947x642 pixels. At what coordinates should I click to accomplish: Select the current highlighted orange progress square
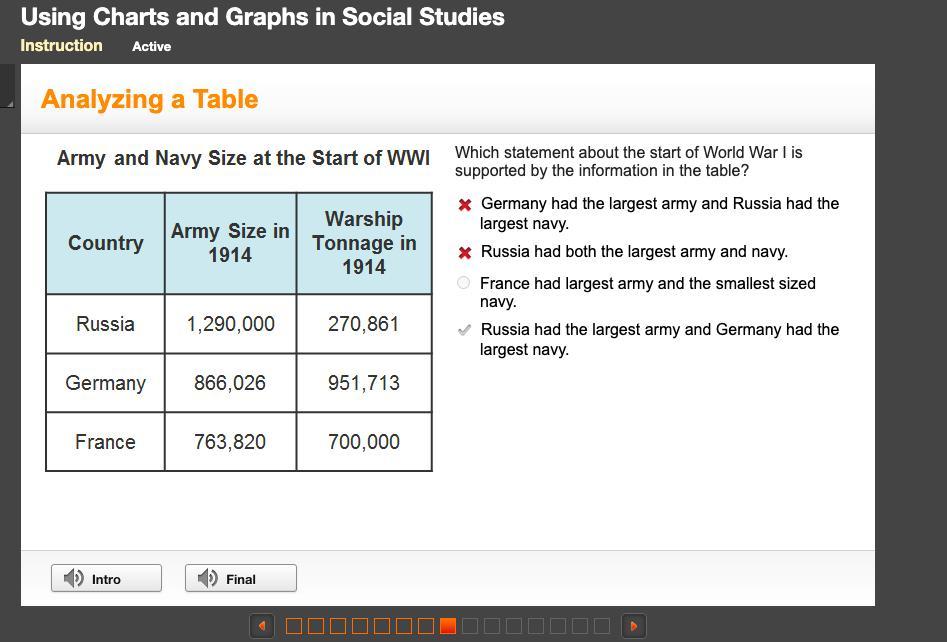[x=448, y=626]
